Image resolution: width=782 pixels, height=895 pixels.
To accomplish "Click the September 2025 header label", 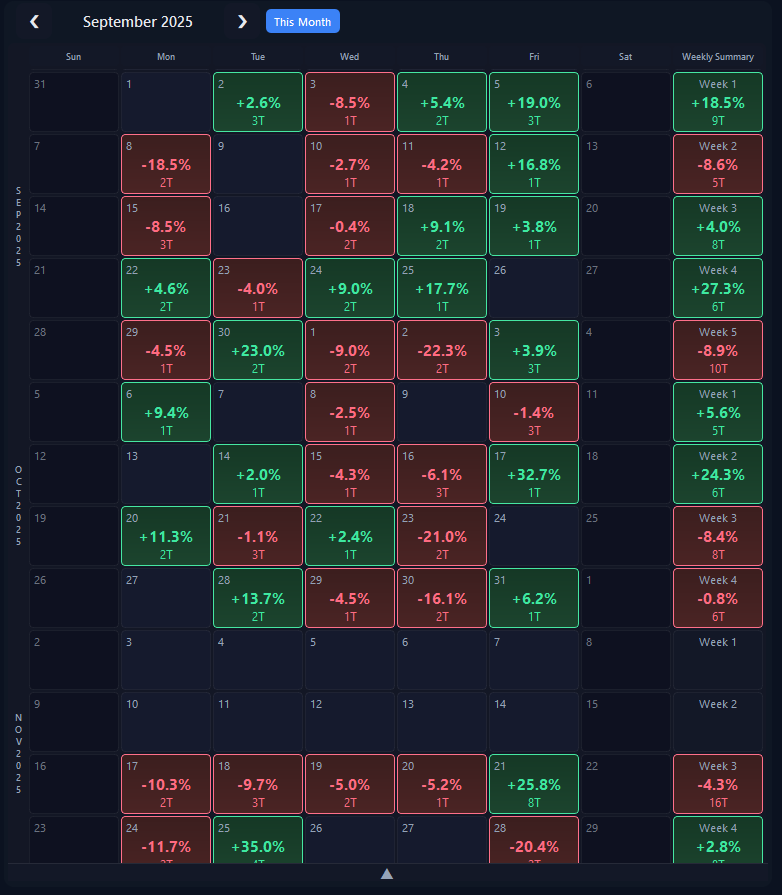I will tap(138, 21).
